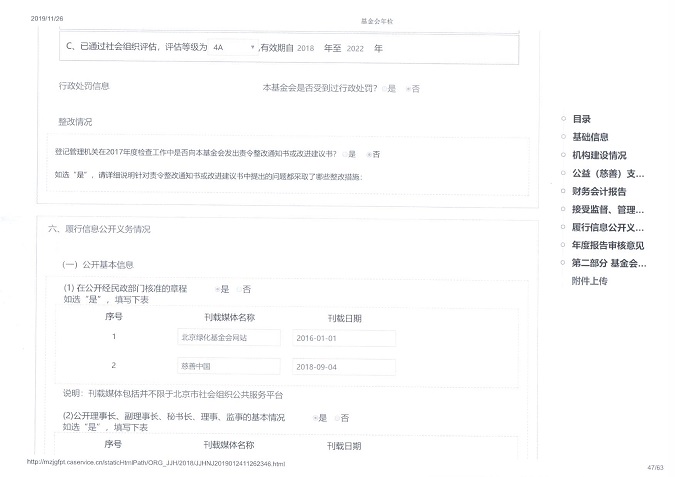Open 附件上传 in the sidebar
This screenshot has height=477, width=675.
[589, 281]
